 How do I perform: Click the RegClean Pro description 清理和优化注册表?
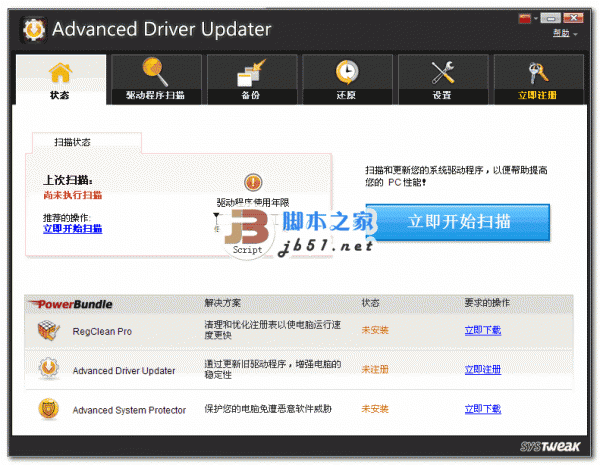pyautogui.click(x=272, y=330)
